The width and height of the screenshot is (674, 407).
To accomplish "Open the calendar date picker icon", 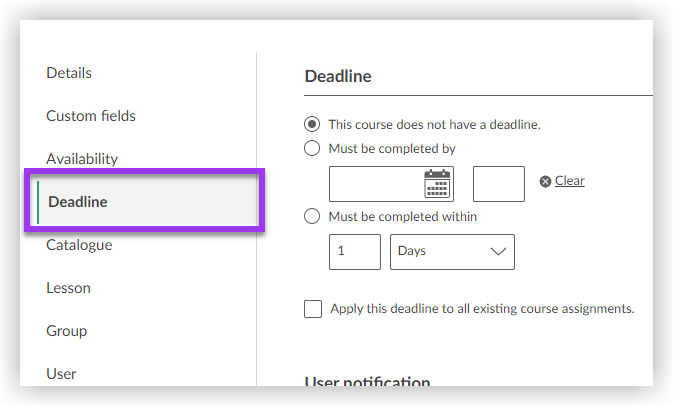I will pos(438,184).
